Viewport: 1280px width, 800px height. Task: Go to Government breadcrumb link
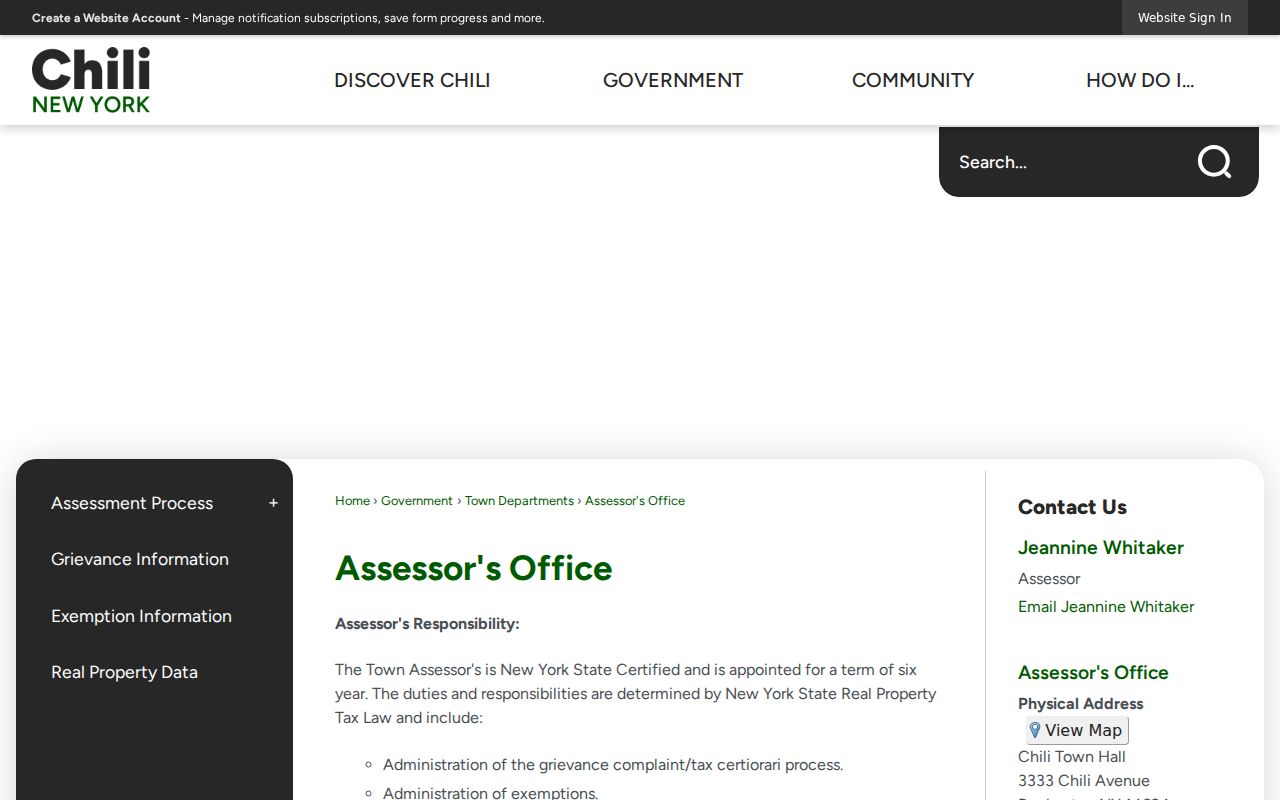(x=417, y=501)
